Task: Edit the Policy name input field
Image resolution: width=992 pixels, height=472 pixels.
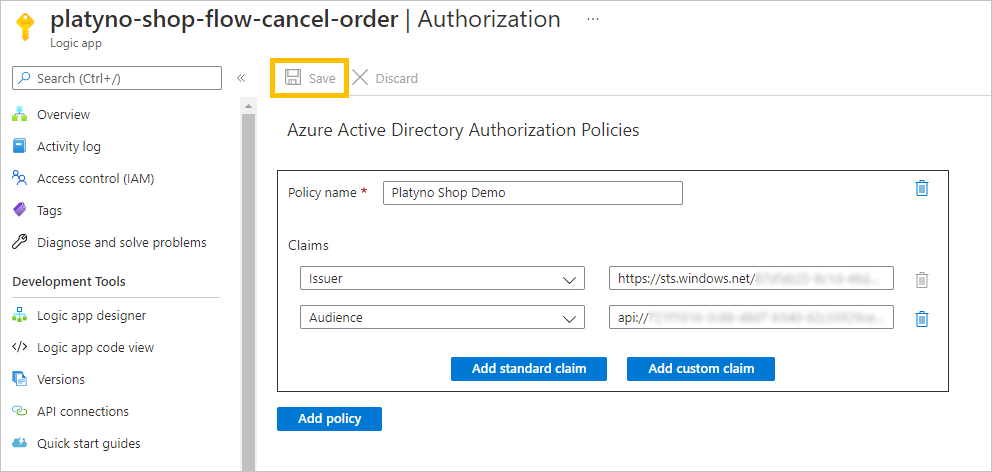Action: (x=533, y=193)
